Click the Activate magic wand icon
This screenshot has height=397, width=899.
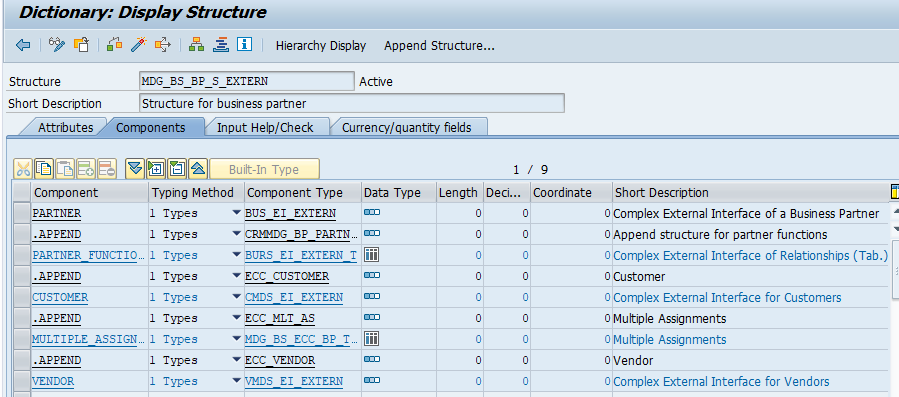[x=139, y=45]
